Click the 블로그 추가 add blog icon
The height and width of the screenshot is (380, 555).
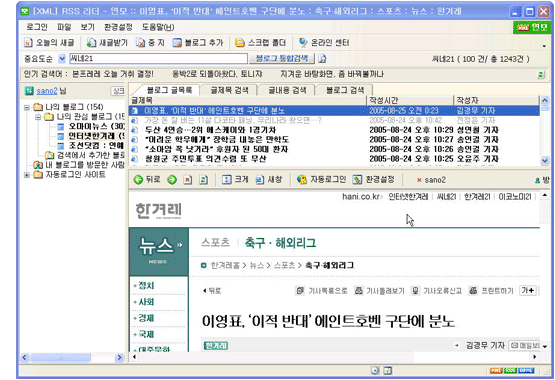177,43
